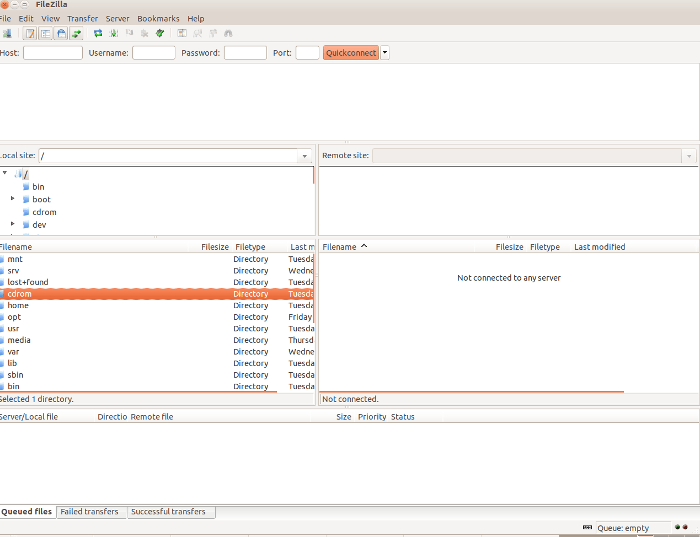This screenshot has height=537, width=700.
Task: Click the green activity indicator light
Action: (x=678, y=527)
